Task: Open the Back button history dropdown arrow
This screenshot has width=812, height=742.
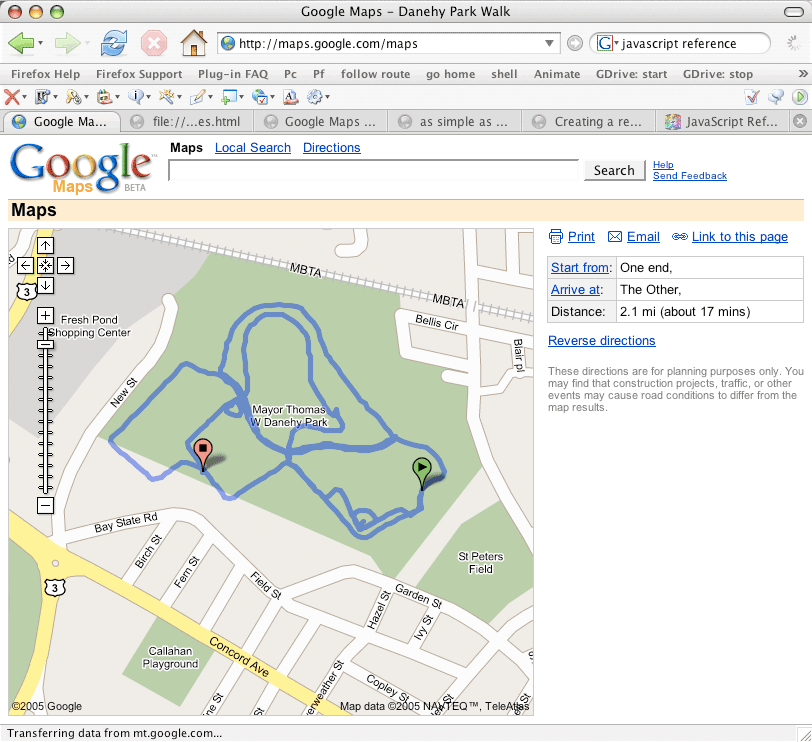Action: [40, 43]
